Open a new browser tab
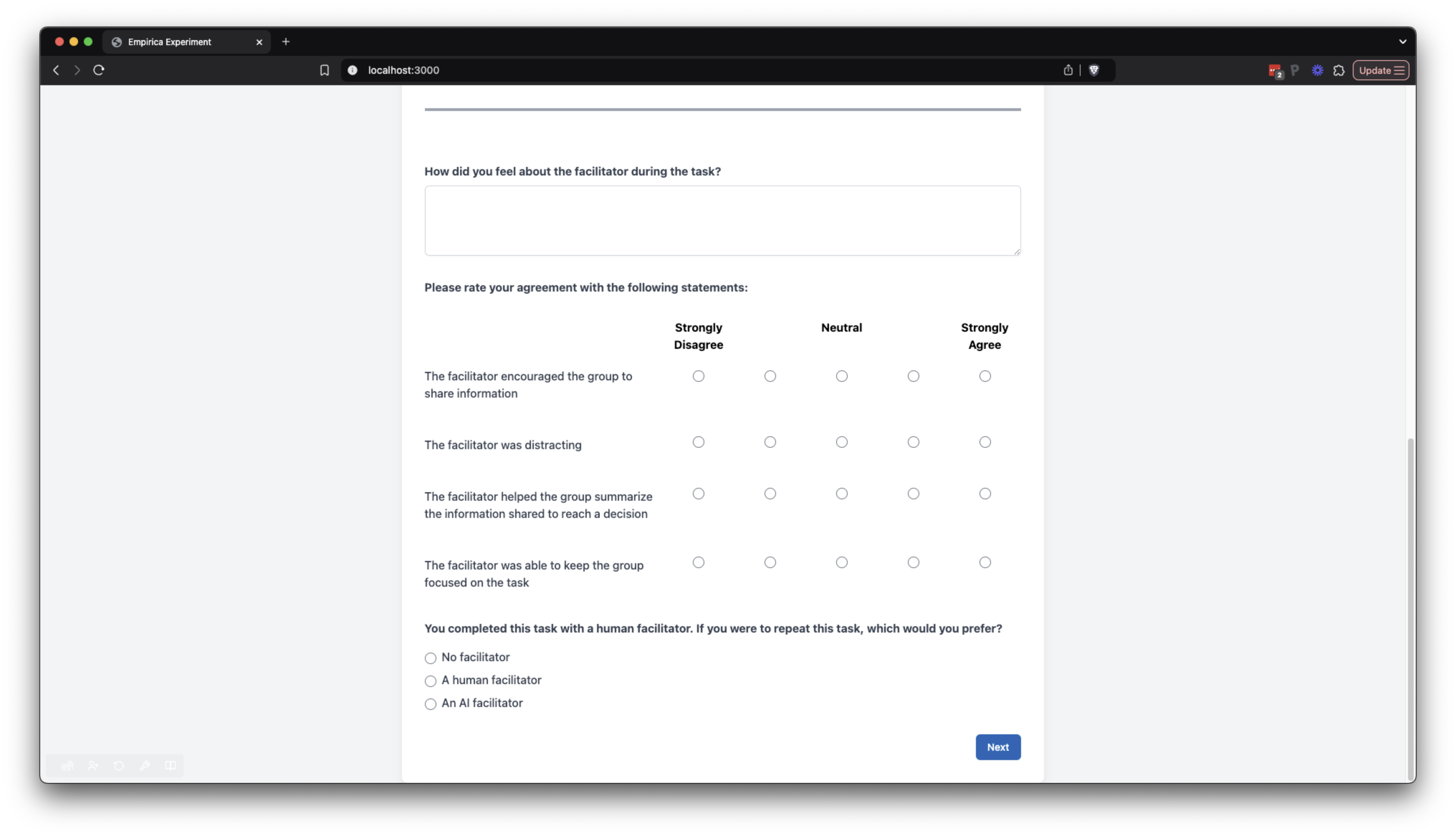1456x836 pixels. coord(286,42)
